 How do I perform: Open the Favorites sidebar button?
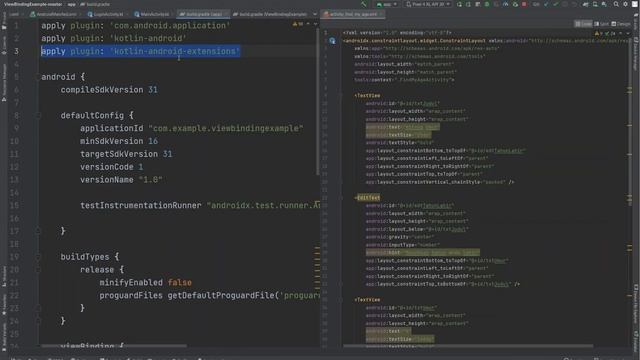click(4, 304)
